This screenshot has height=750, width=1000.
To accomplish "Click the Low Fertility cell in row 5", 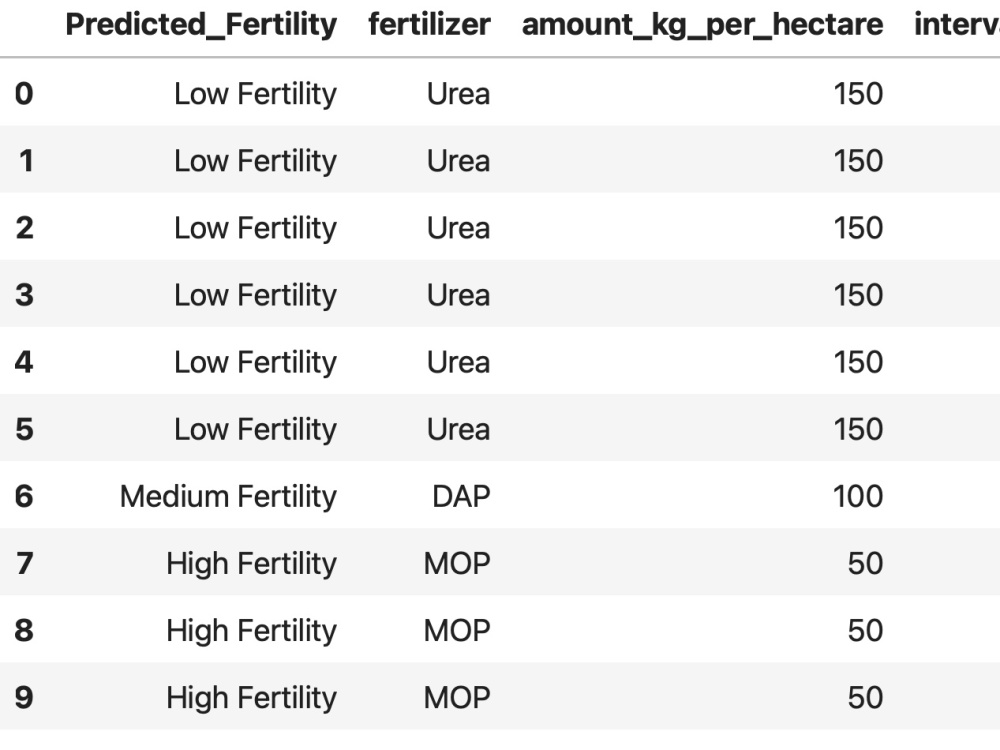I will click(x=255, y=430).
